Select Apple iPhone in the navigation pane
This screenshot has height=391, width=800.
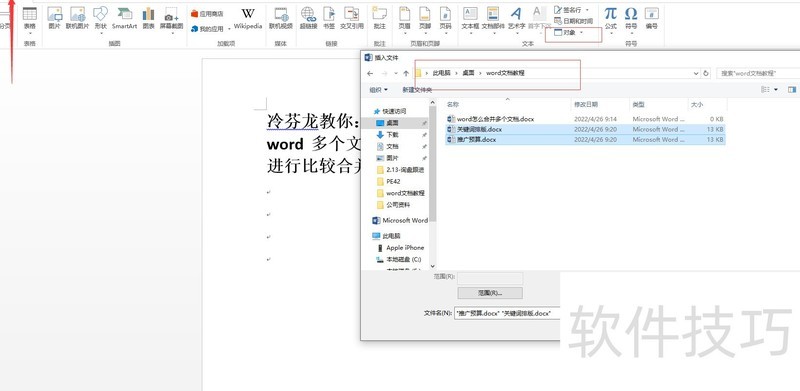(401, 248)
